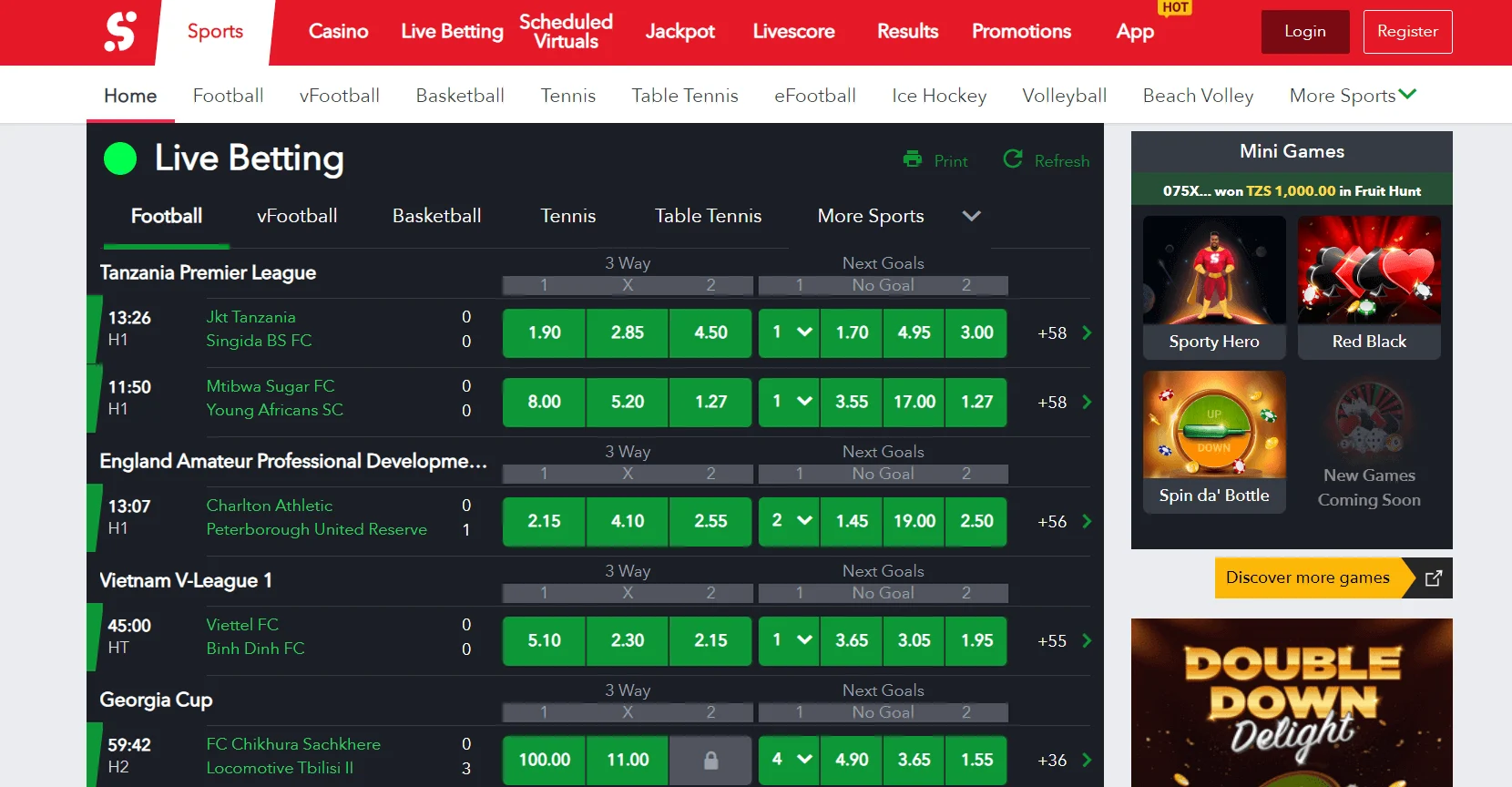Open the Jkt Tanzania team link

coord(250,317)
